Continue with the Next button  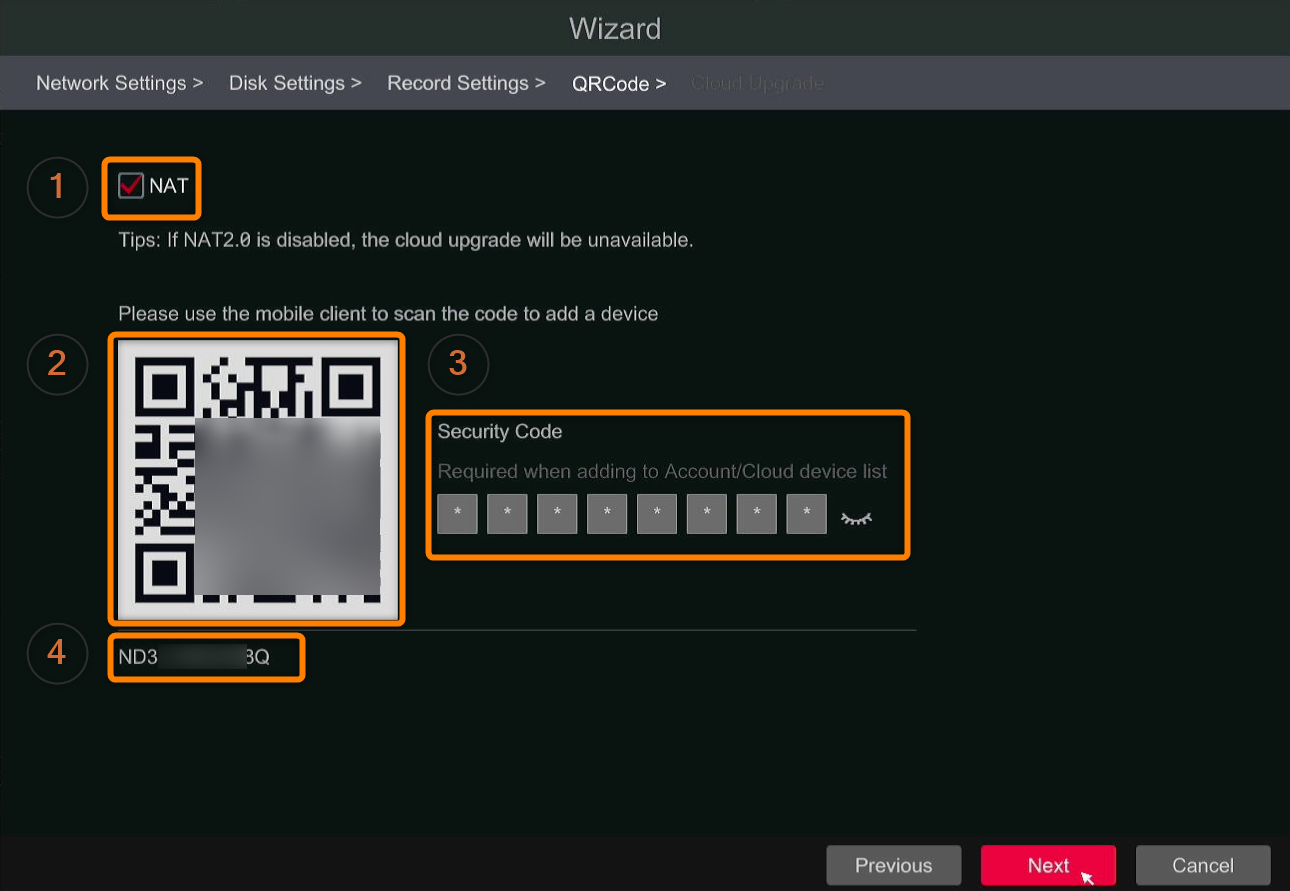coord(1048,865)
